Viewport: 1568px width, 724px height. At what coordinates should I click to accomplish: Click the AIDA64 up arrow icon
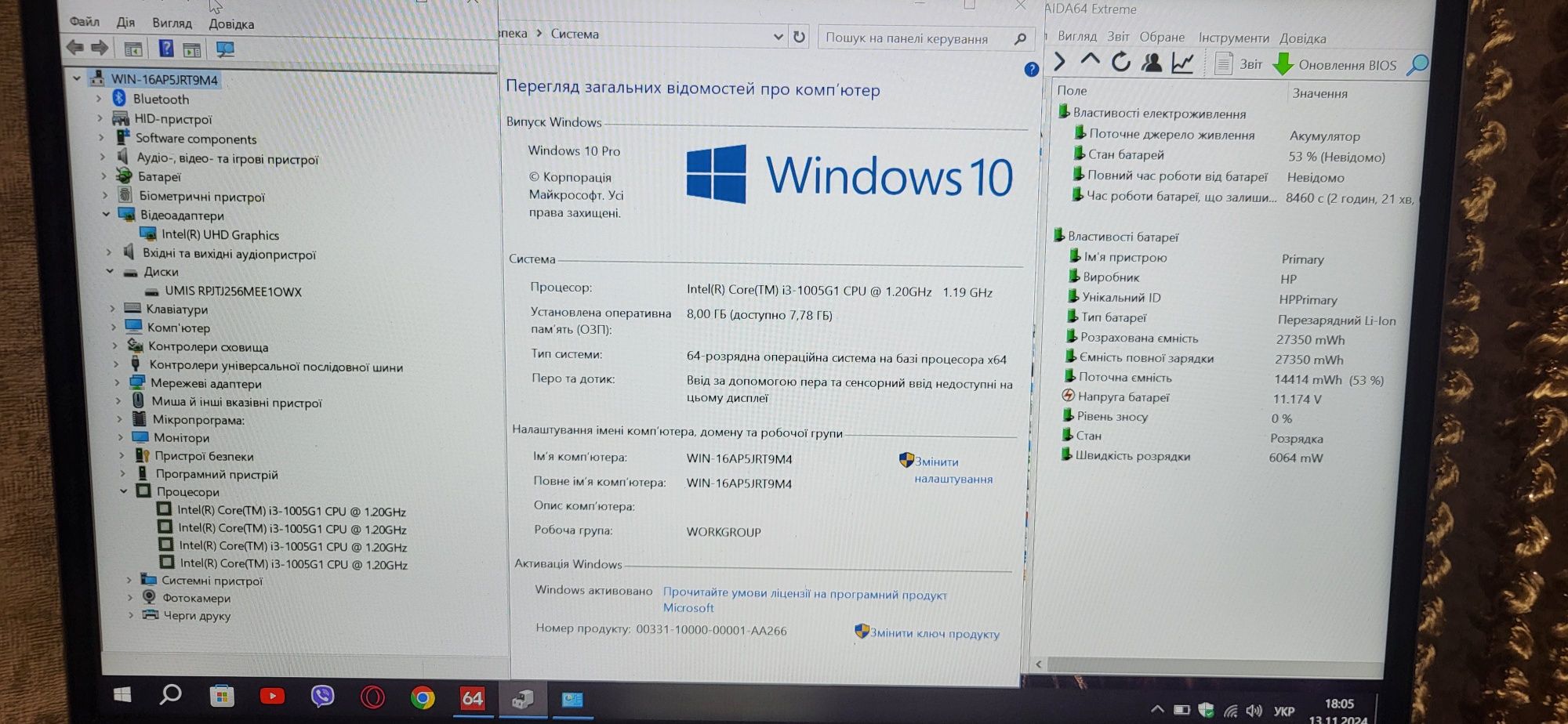click(x=1090, y=60)
